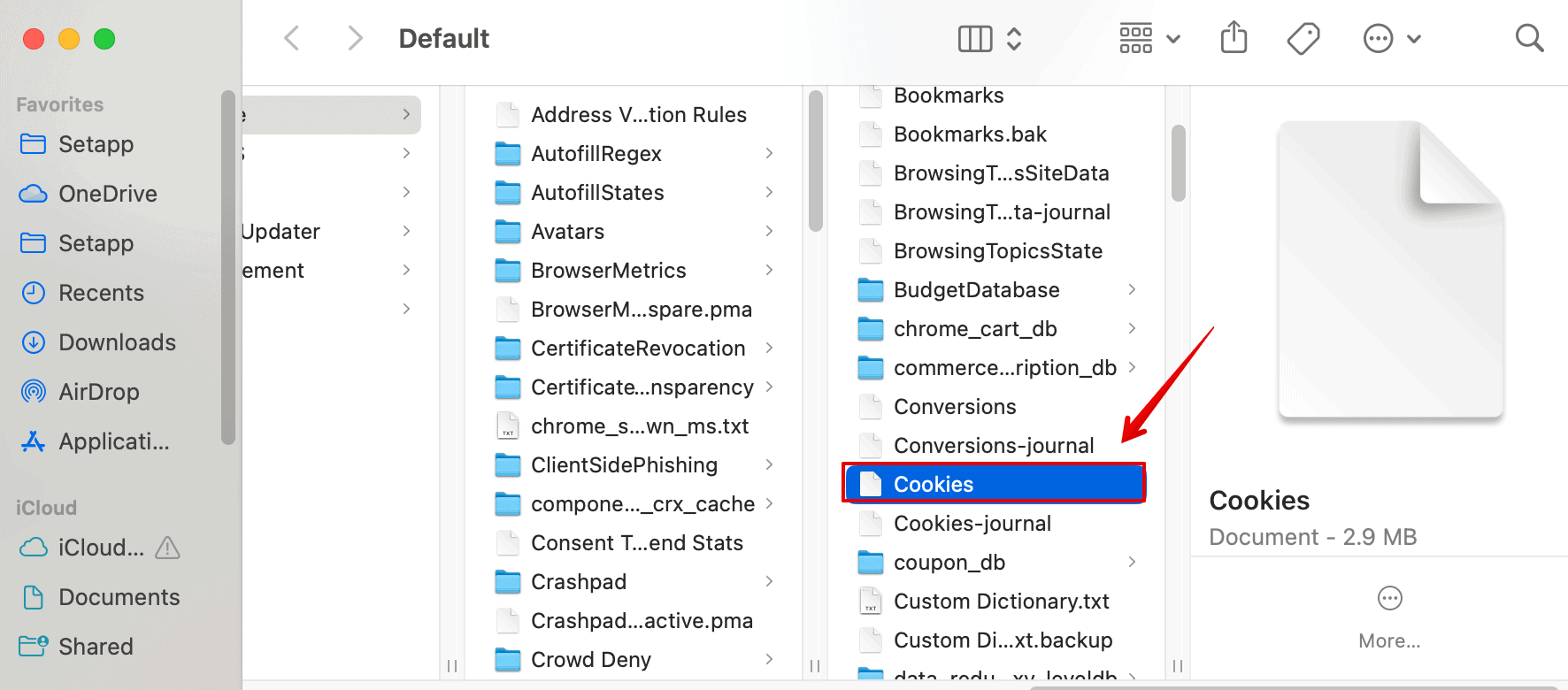Image resolution: width=1568 pixels, height=690 pixels.
Task: Select the Cookies-journal file
Action: pos(972,524)
